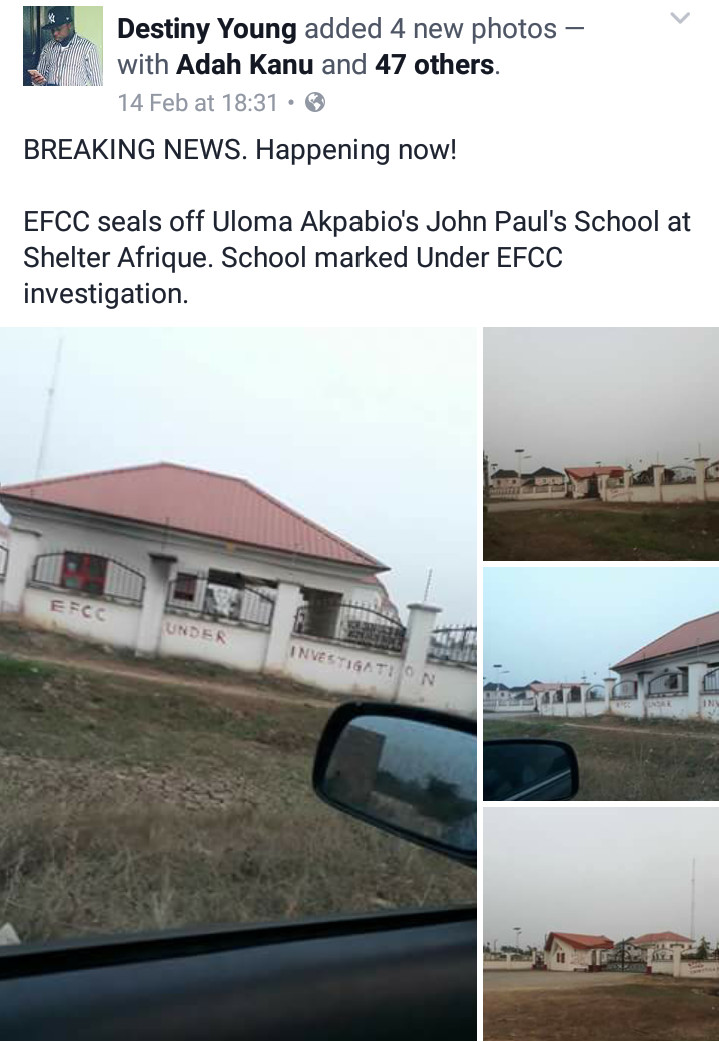Open Adah Kanu's profile link
Screen dimensions: 719x1042
coord(245,65)
